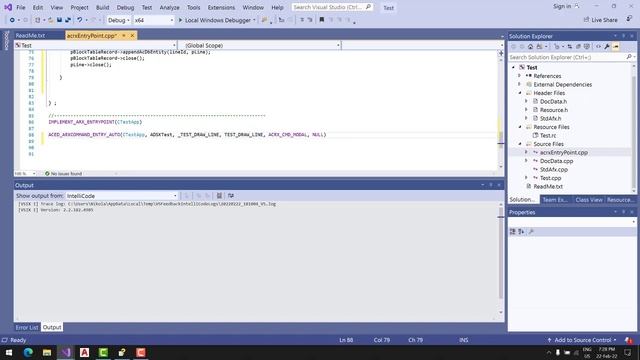Switch to the Class View tab

(x=589, y=200)
